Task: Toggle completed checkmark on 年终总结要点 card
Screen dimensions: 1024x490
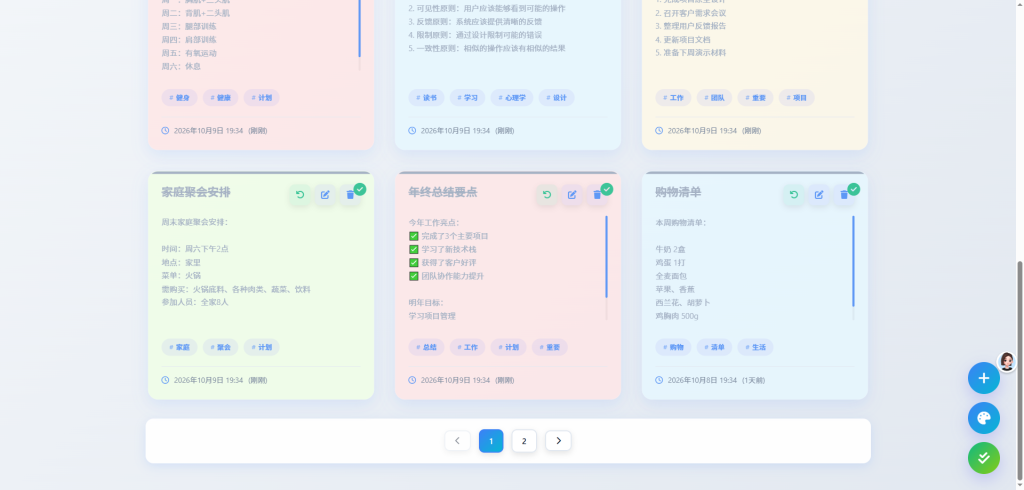Action: pyautogui.click(x=607, y=189)
